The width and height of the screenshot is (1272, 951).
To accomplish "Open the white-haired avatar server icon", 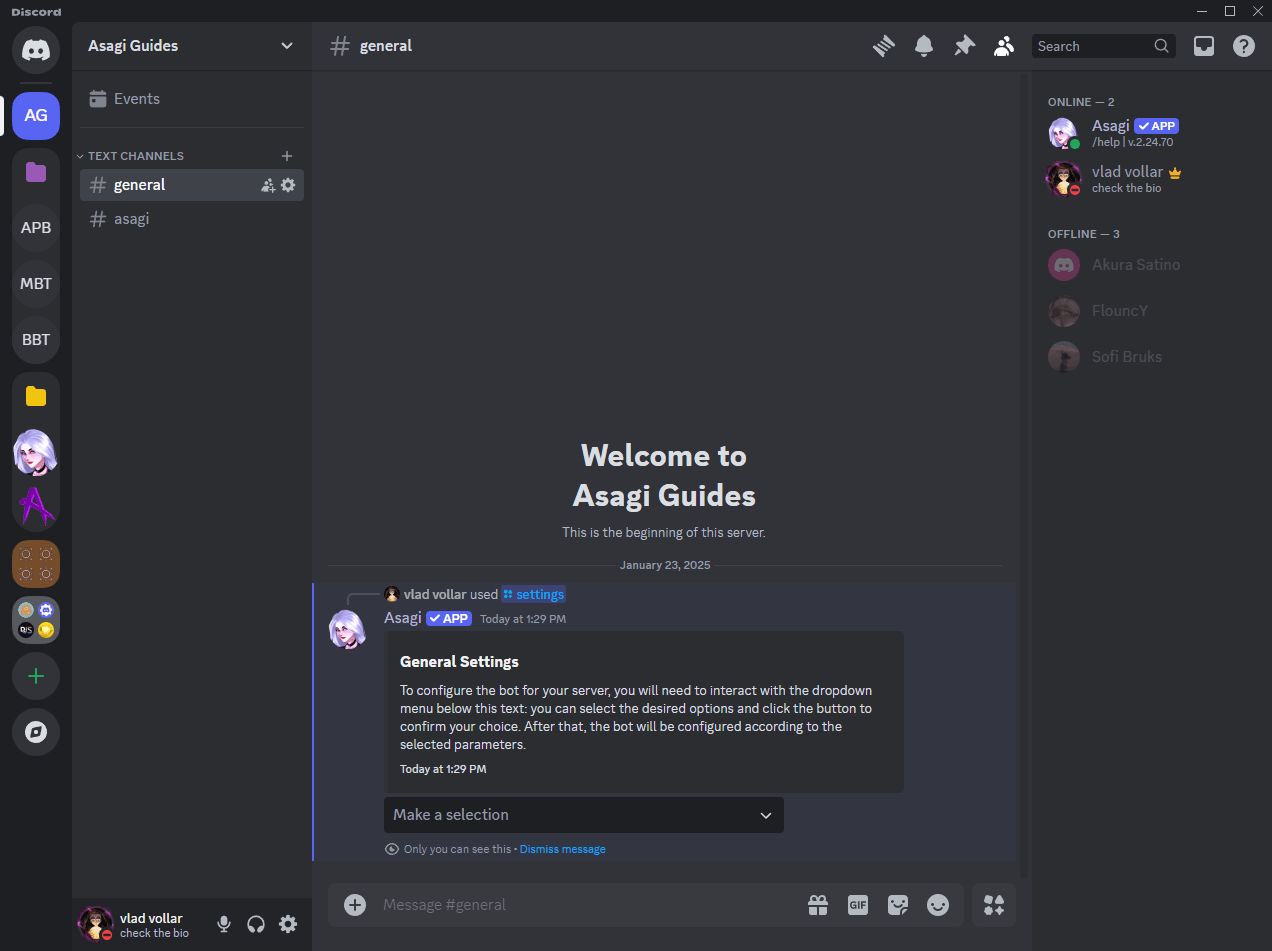I will tap(36, 452).
